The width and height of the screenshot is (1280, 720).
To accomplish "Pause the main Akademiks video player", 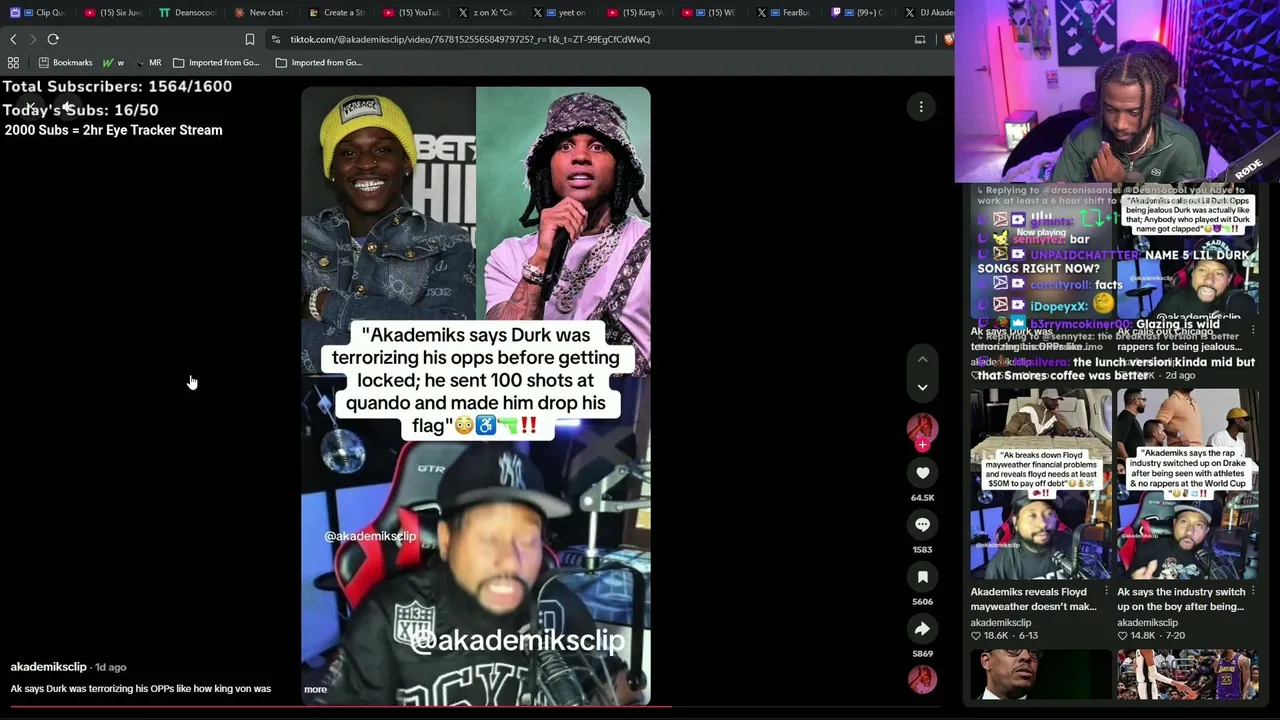I will [476, 396].
